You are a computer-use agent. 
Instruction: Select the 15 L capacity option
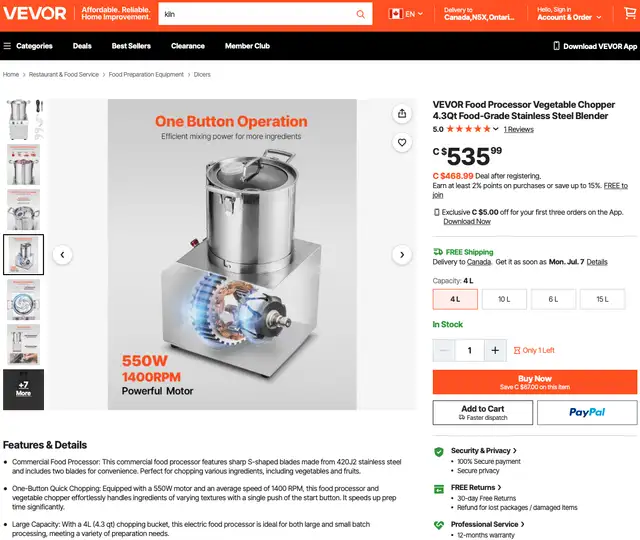[602, 299]
